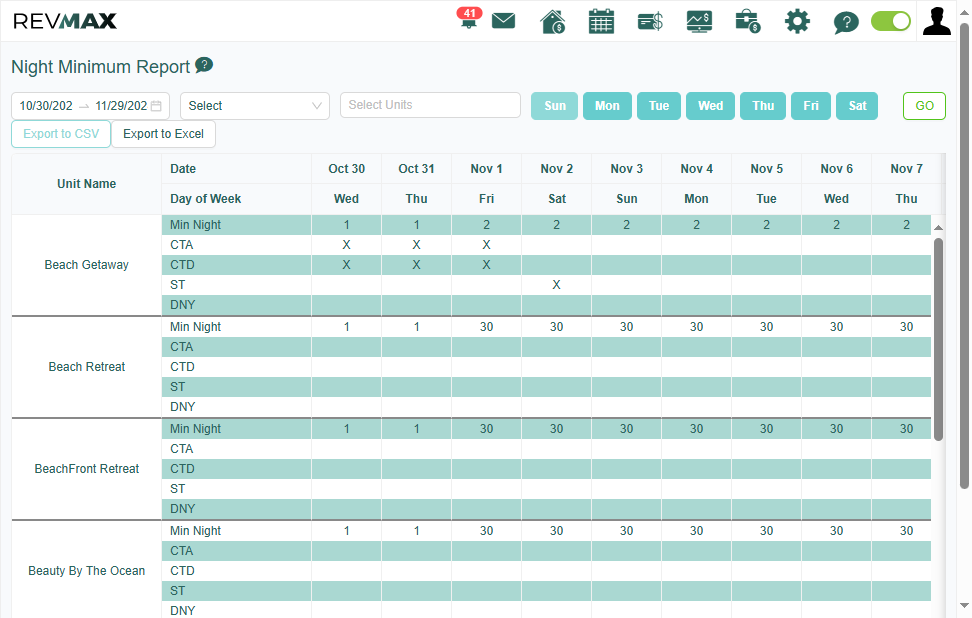
Task: Toggle the Thu day filter
Action: click(x=763, y=106)
